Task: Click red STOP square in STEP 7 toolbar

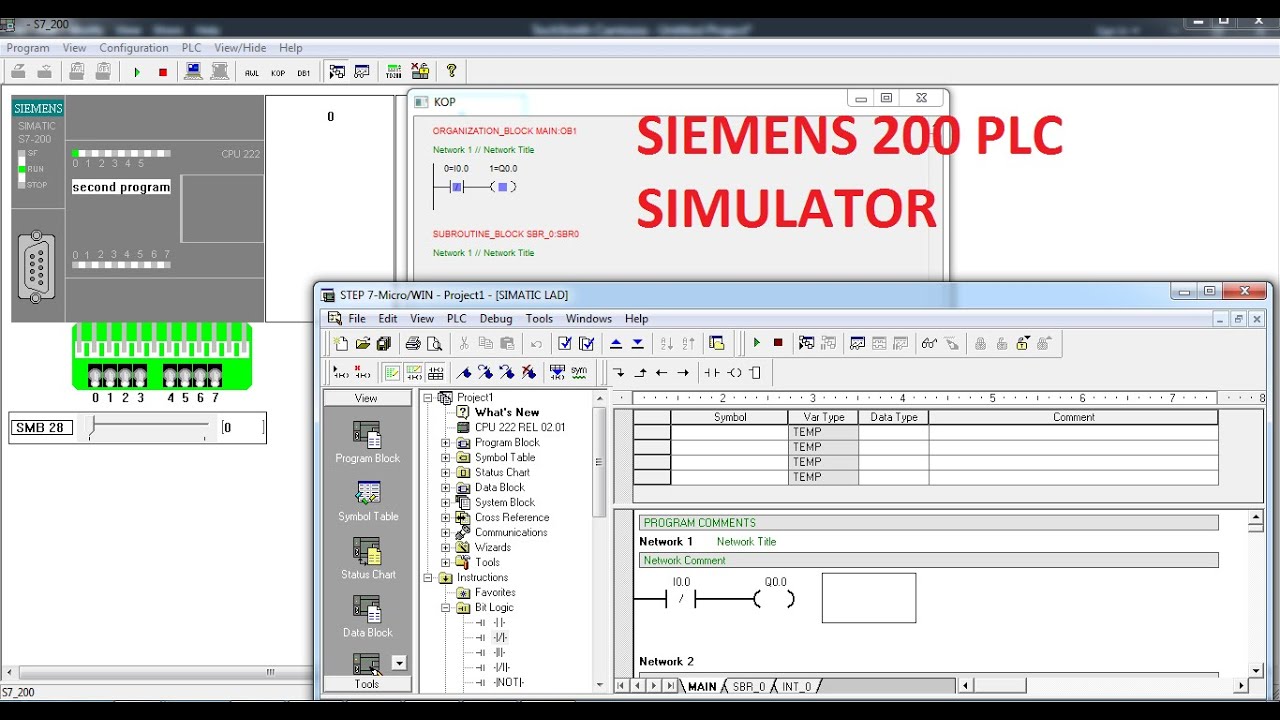Action: point(778,343)
